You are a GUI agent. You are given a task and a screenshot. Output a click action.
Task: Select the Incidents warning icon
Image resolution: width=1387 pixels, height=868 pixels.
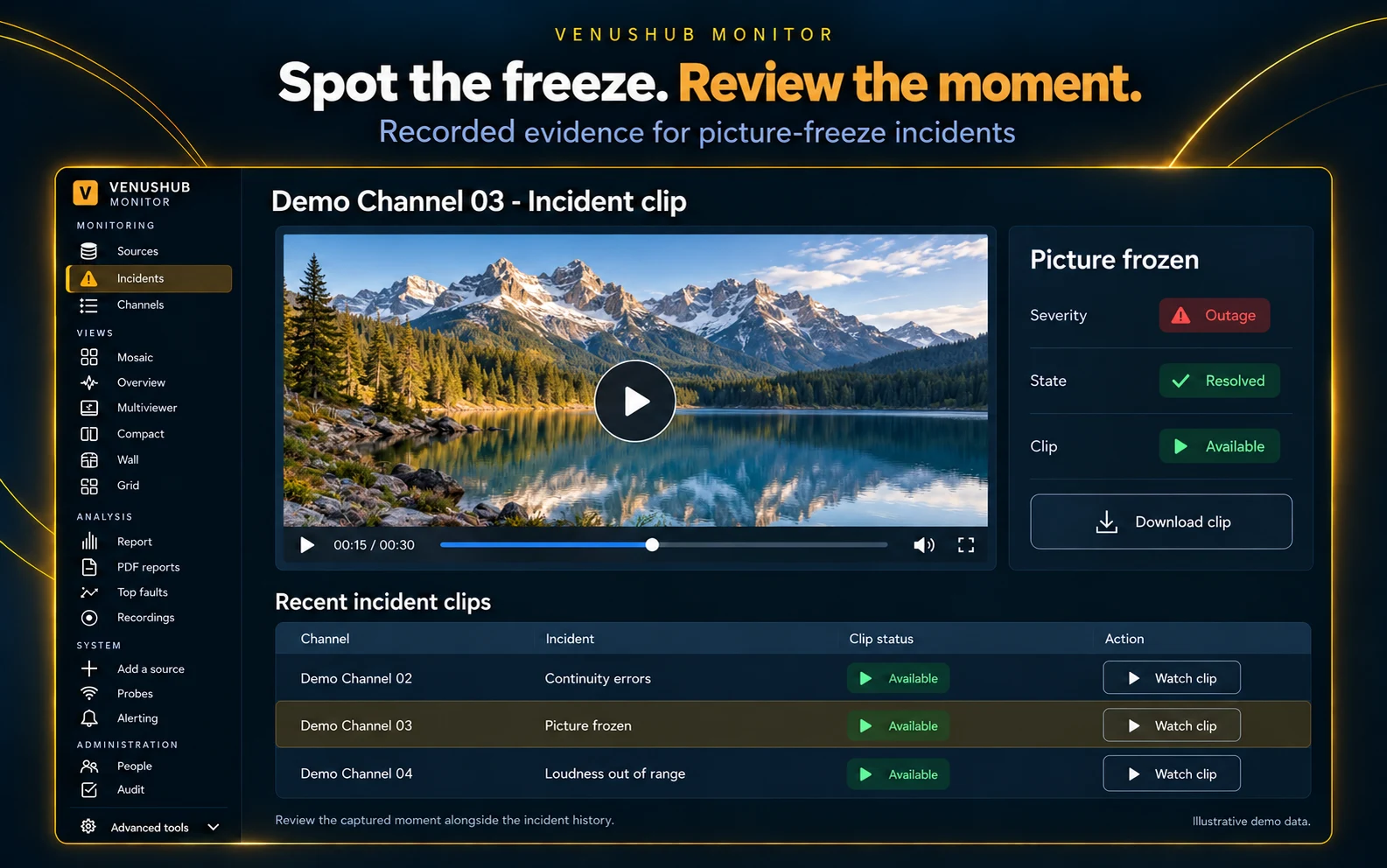pos(88,278)
